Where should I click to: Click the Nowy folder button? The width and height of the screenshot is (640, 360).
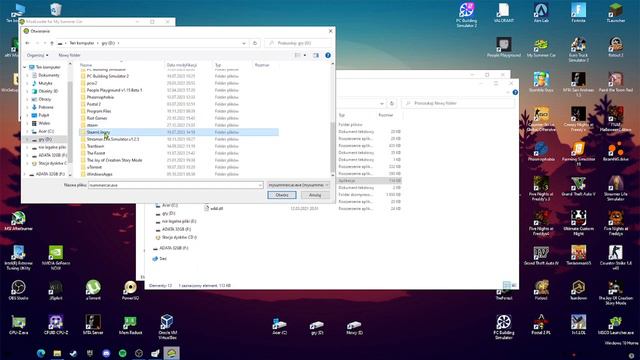tap(69, 55)
